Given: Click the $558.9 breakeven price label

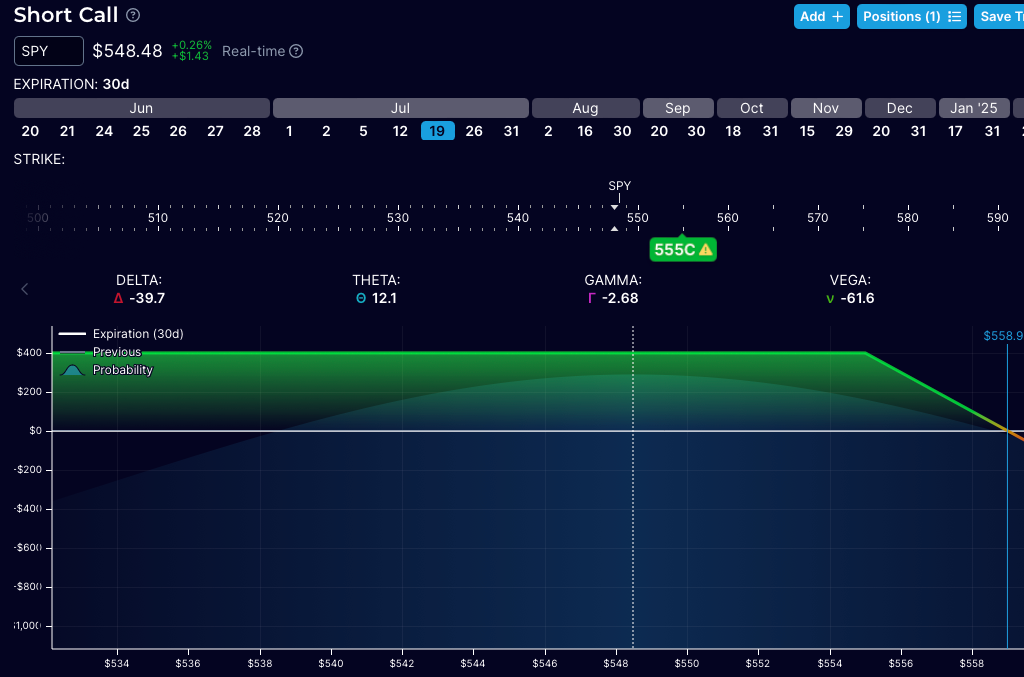Looking at the screenshot, I should tap(1003, 336).
